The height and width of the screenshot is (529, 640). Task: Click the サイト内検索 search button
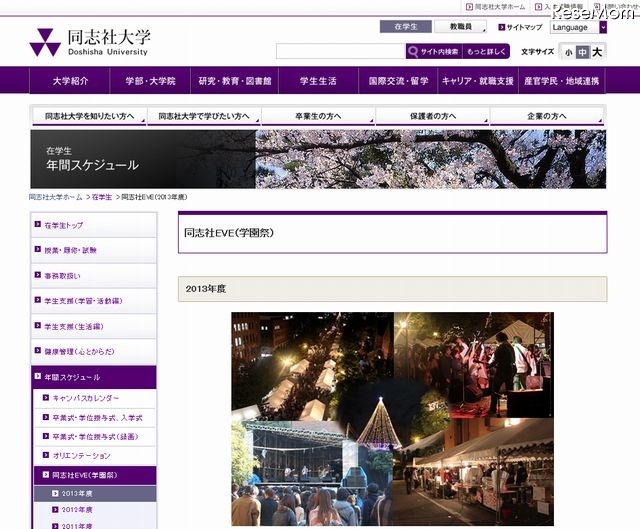click(x=433, y=51)
